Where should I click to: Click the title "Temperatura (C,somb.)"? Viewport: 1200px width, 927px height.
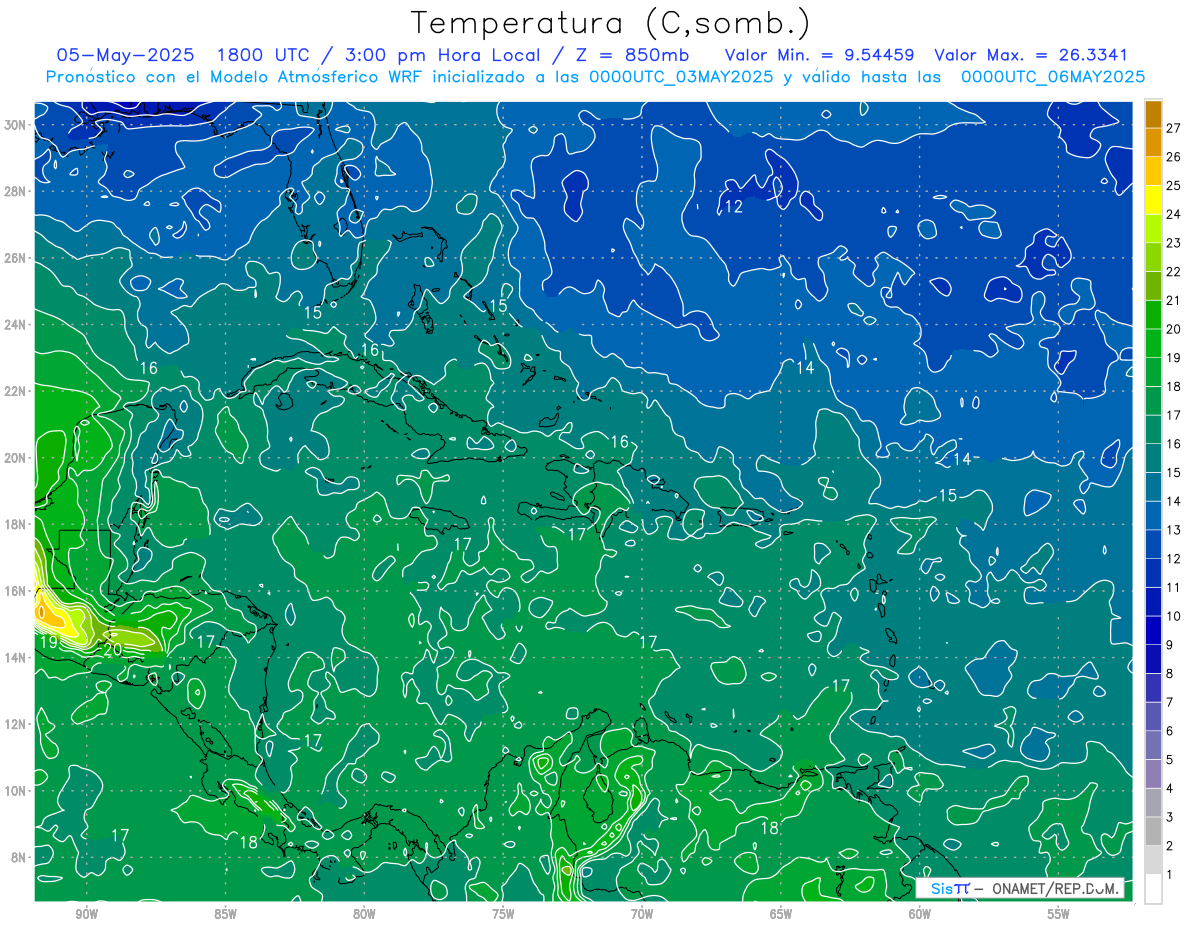(x=611, y=23)
